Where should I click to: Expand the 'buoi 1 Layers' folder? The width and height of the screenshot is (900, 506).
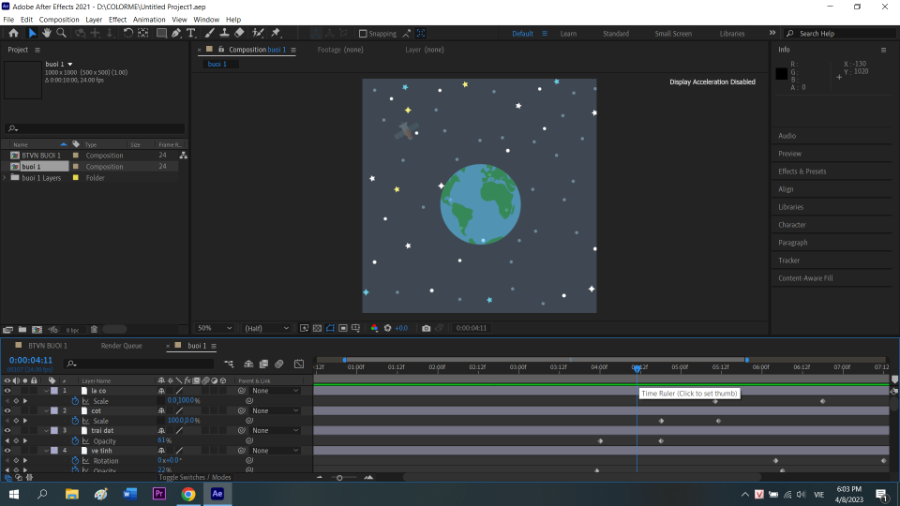pyautogui.click(x=5, y=178)
